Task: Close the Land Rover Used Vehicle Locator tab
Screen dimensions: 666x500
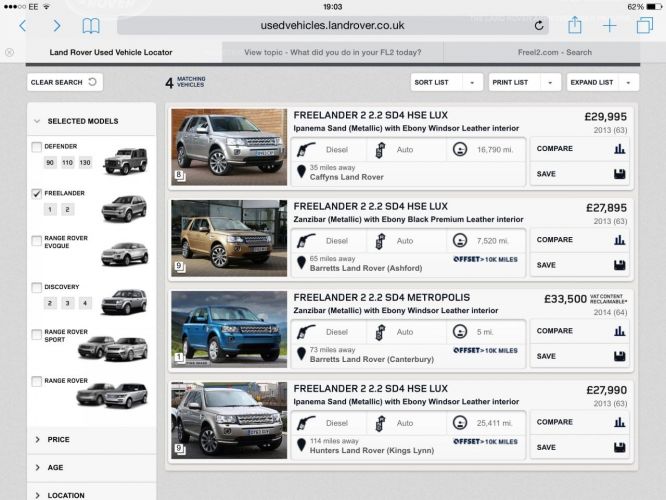Action: click(9, 52)
